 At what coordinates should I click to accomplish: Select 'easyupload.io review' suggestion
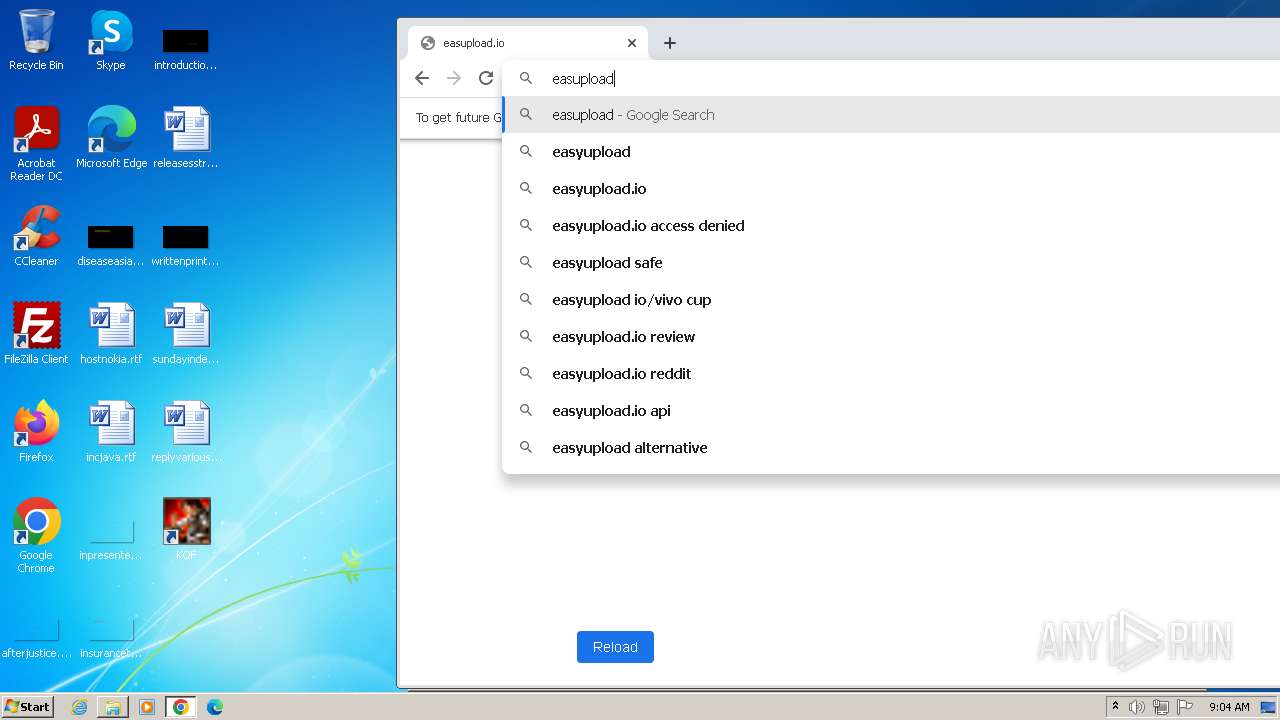[891, 337]
